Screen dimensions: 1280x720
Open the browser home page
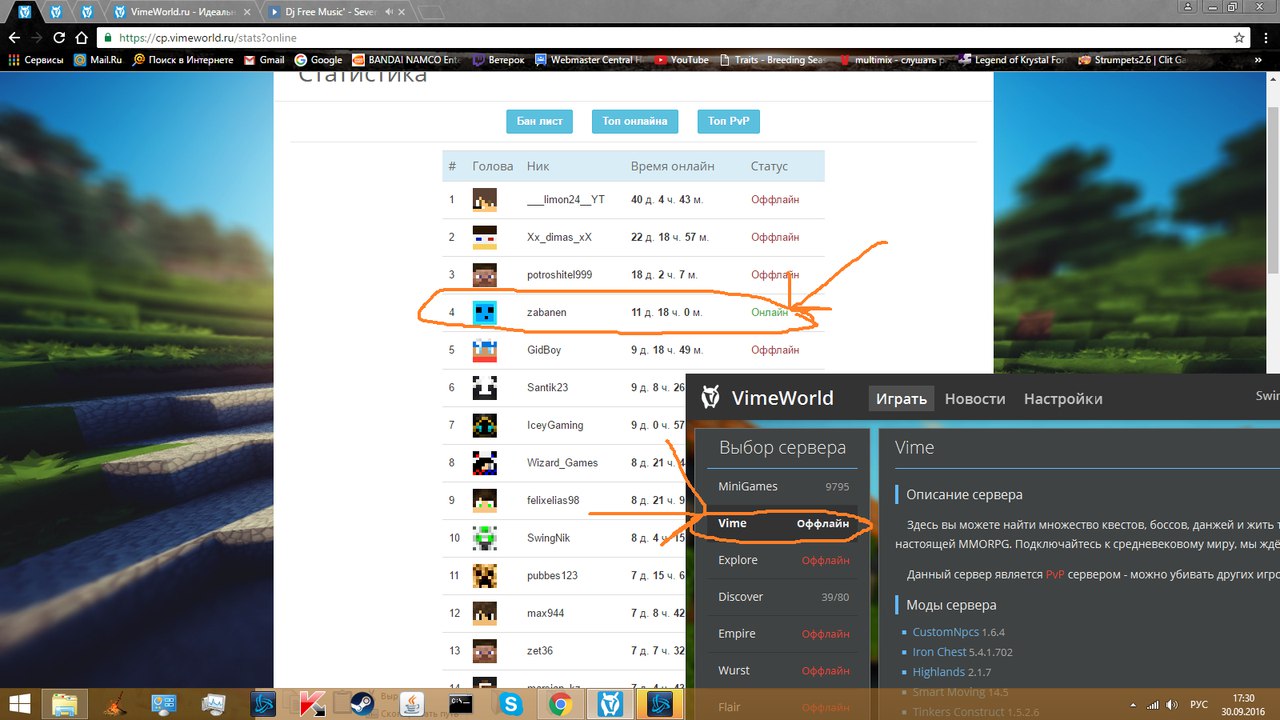[82, 37]
